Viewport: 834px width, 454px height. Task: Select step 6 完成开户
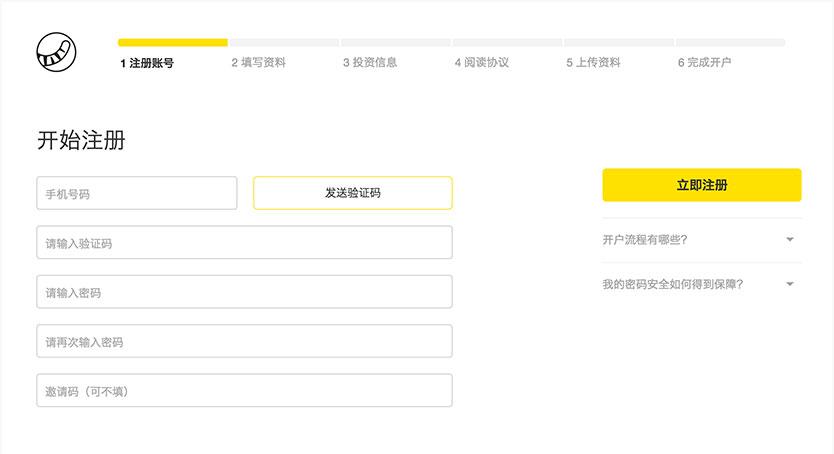pyautogui.click(x=704, y=62)
